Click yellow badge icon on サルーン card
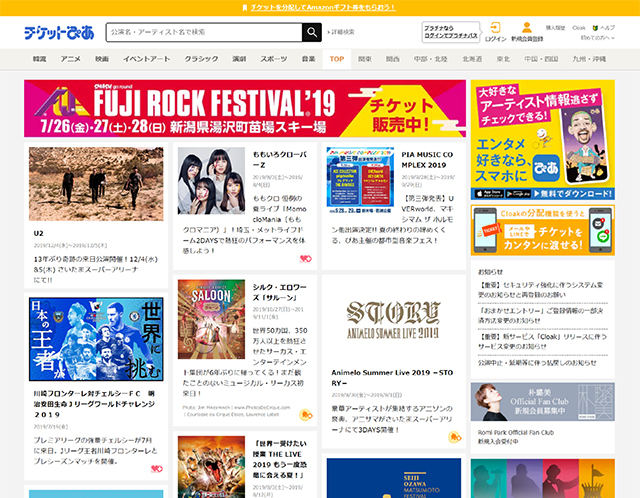Screen dimensions: 640x498 point(306,415)
